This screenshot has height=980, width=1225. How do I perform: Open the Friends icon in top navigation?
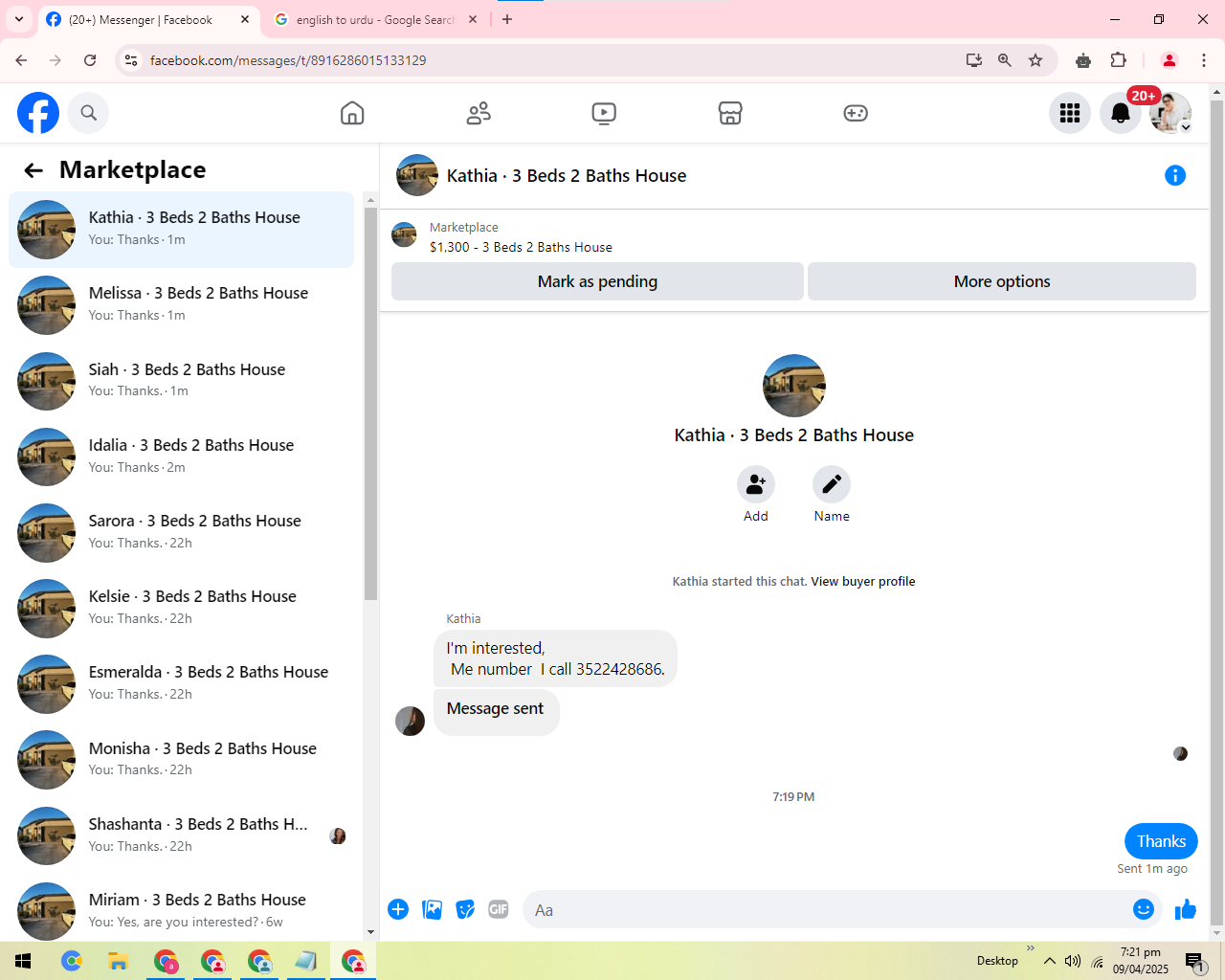pyautogui.click(x=479, y=113)
